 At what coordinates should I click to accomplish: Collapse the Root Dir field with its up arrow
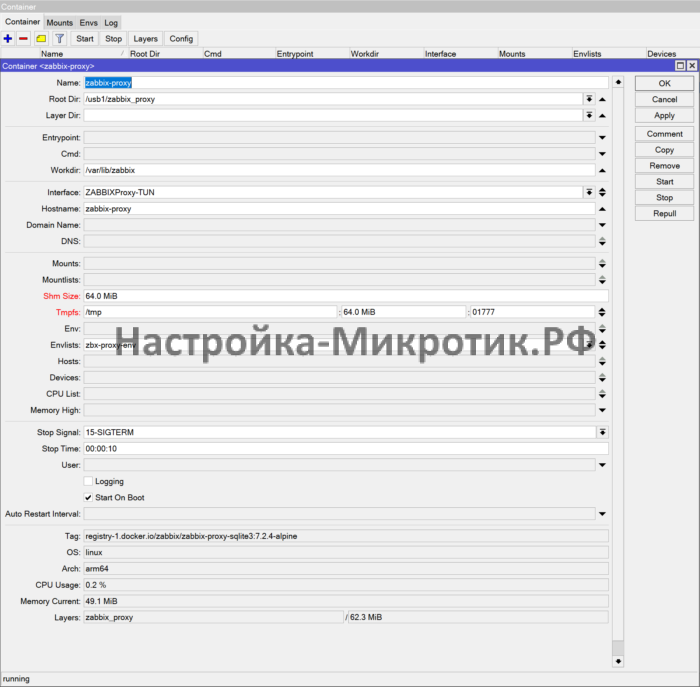(x=602, y=99)
